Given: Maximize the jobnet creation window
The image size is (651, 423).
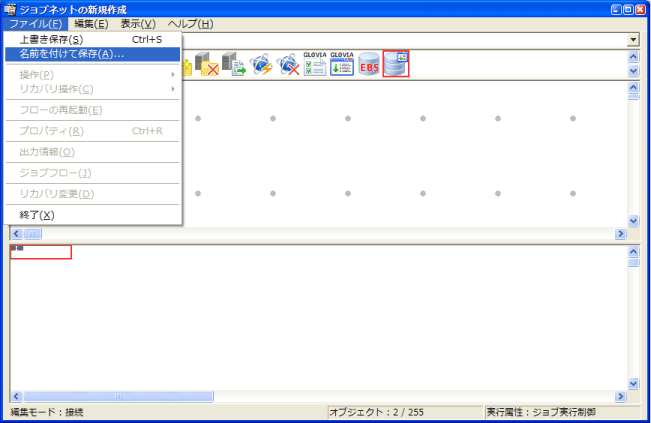Looking at the screenshot, I should pyautogui.click(x=629, y=10).
